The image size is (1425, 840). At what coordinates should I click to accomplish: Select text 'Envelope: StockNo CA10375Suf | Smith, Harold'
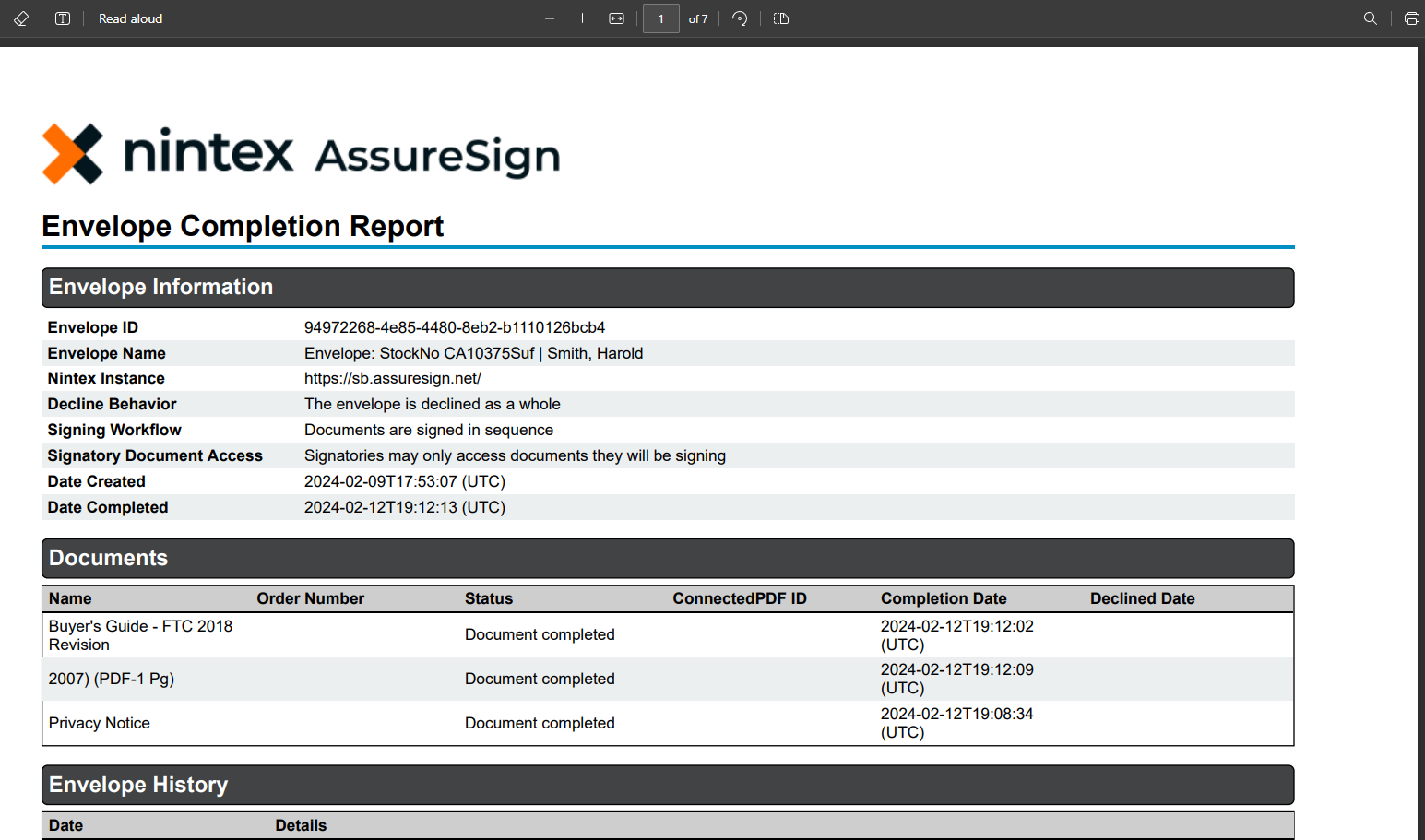click(474, 353)
